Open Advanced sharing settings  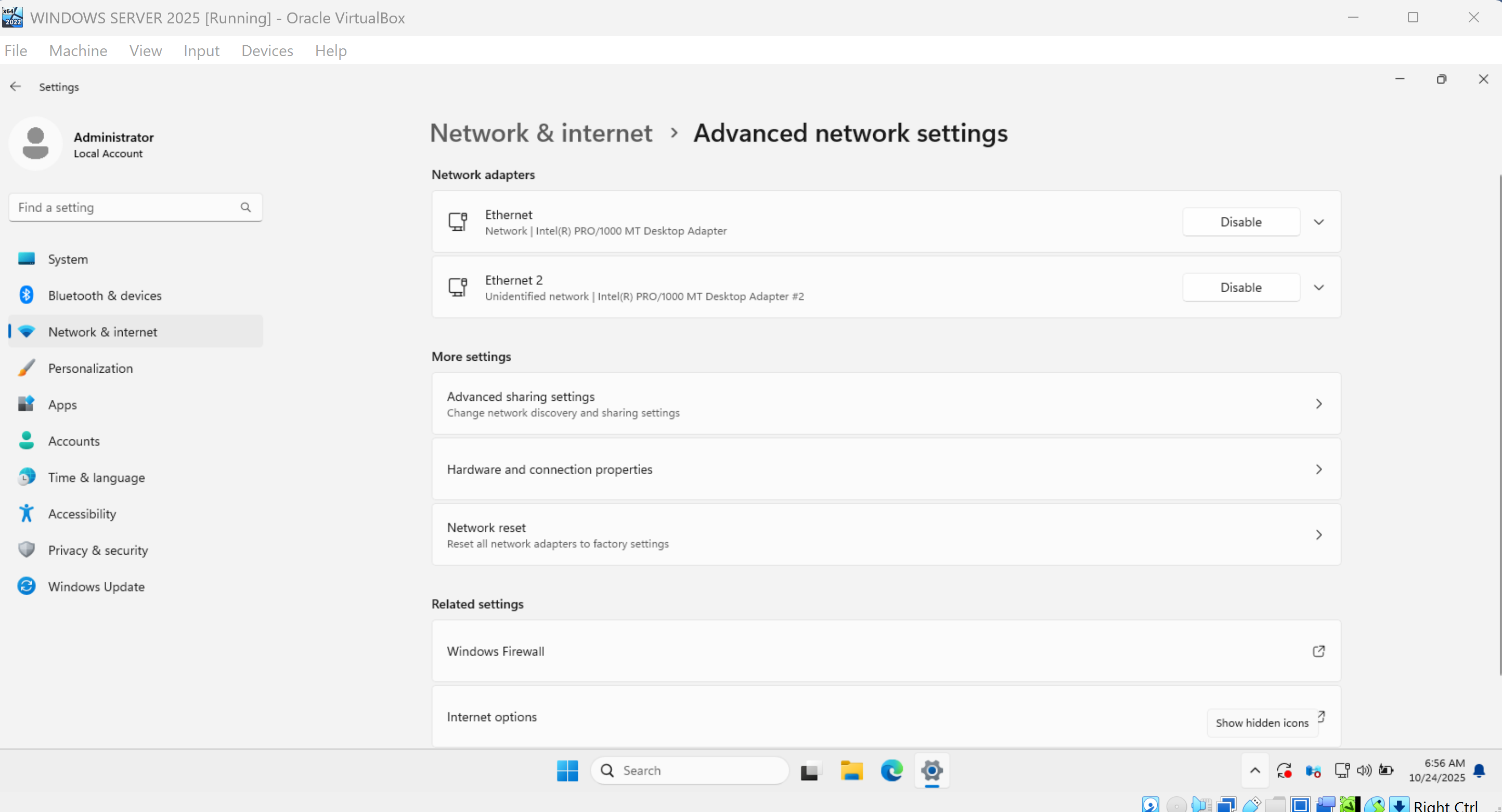[x=885, y=403]
